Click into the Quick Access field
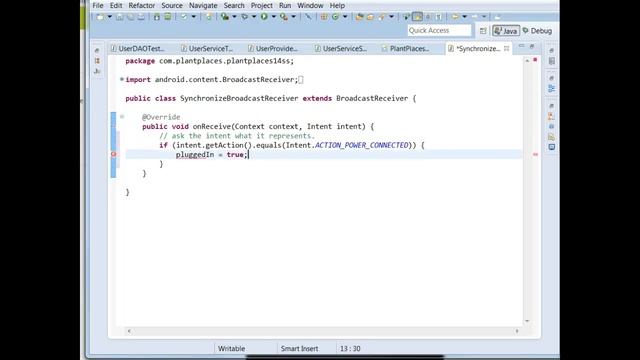The image size is (640, 360). point(439,30)
